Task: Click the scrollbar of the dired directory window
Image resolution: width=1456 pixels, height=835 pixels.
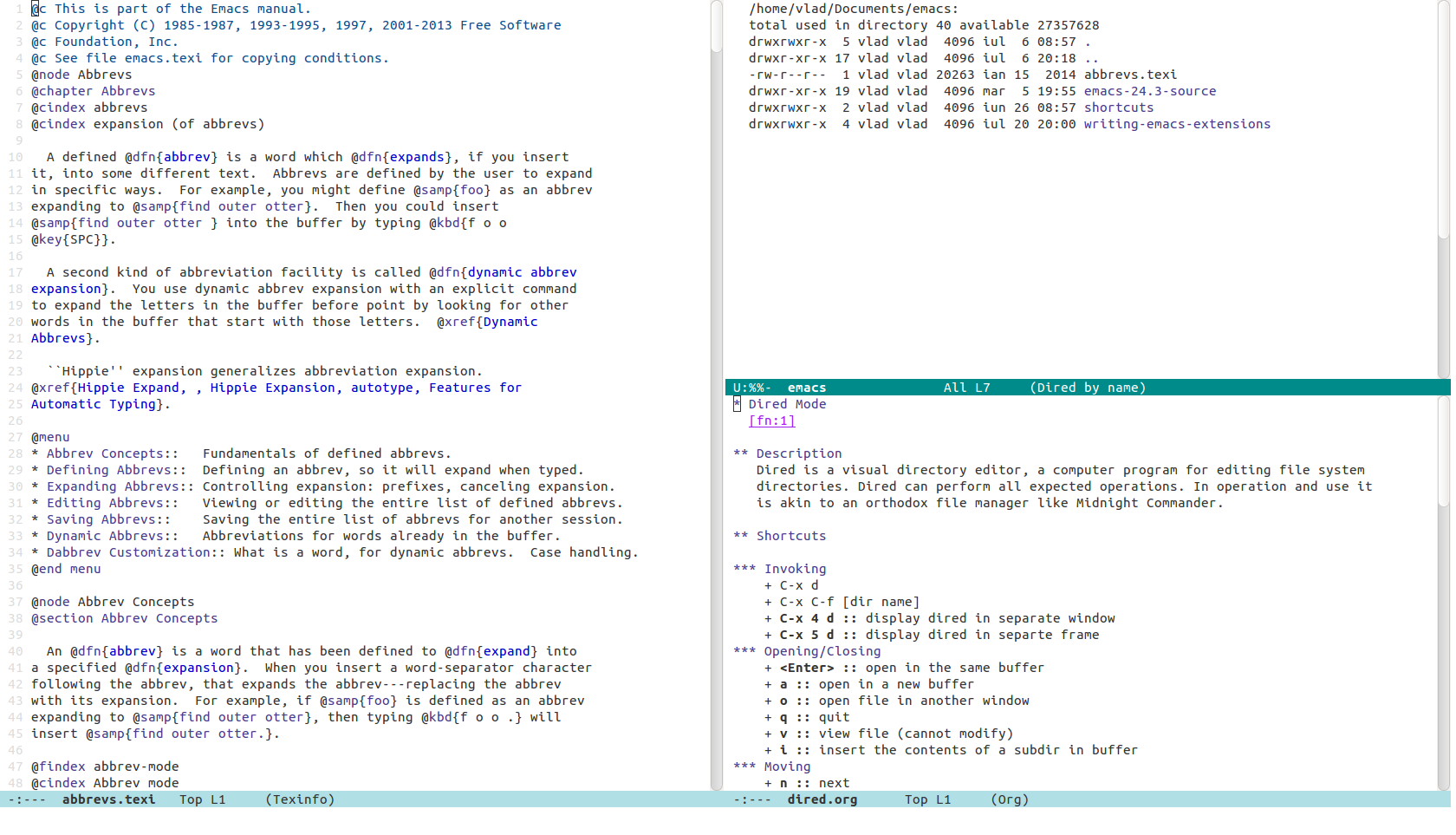Action: 1444,189
